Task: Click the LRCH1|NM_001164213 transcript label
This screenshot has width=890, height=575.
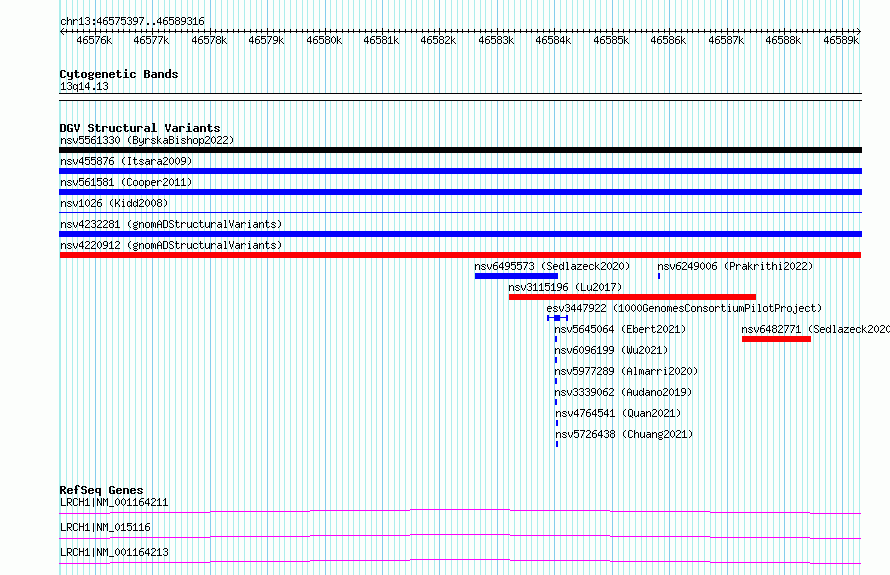Action: point(114,552)
